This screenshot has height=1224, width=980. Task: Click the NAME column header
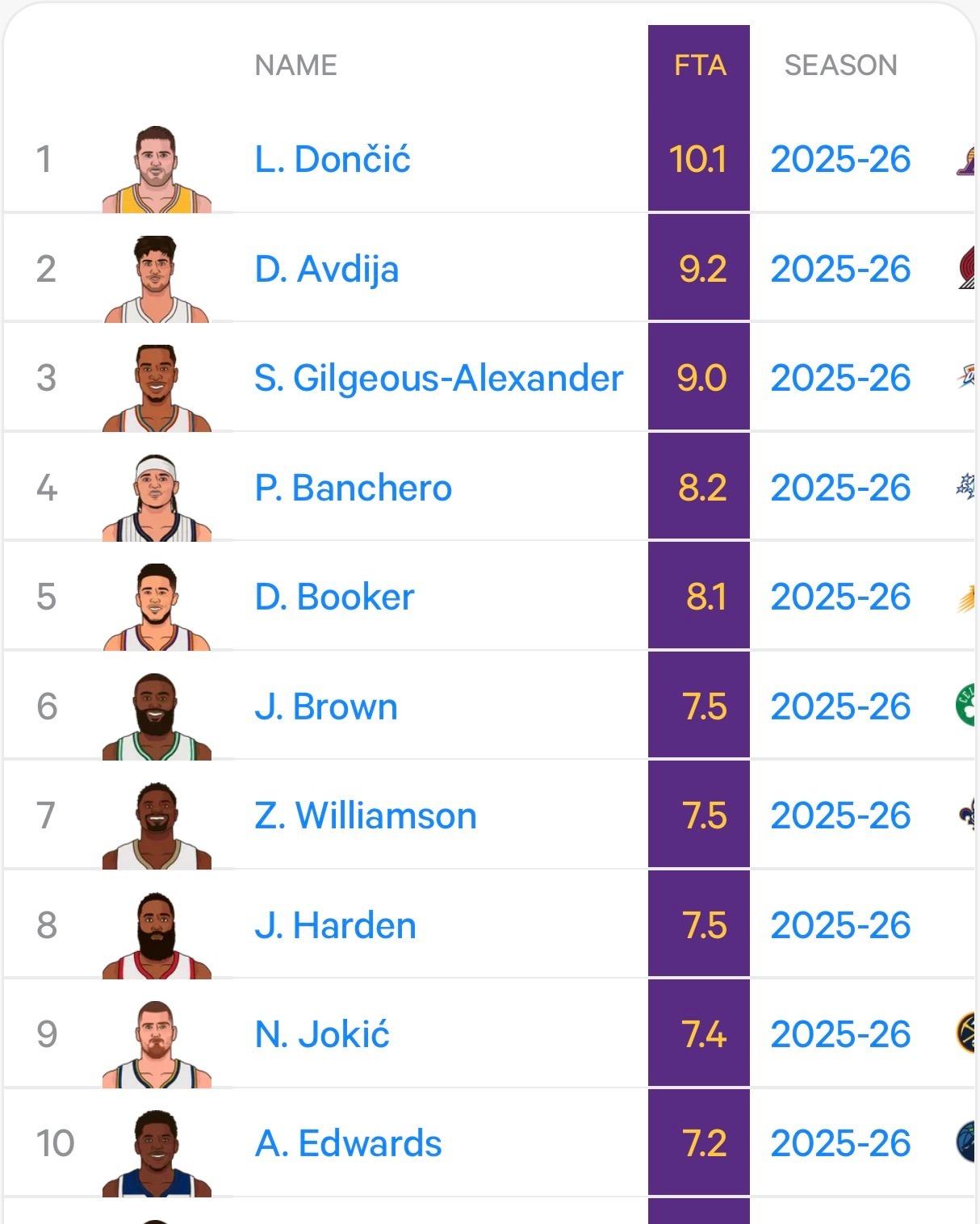point(295,65)
